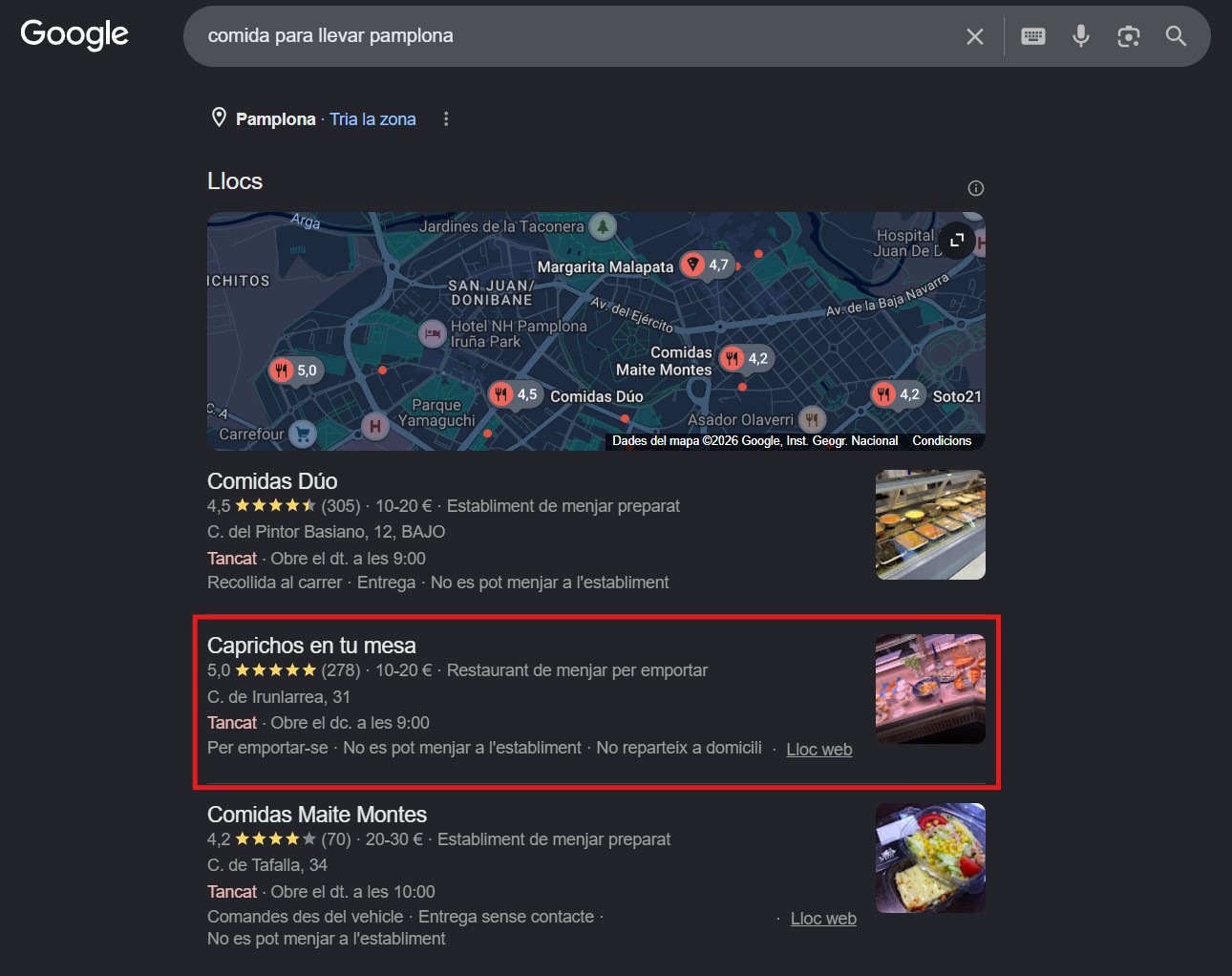Clear the search query with X
The image size is (1232, 976).
click(974, 36)
